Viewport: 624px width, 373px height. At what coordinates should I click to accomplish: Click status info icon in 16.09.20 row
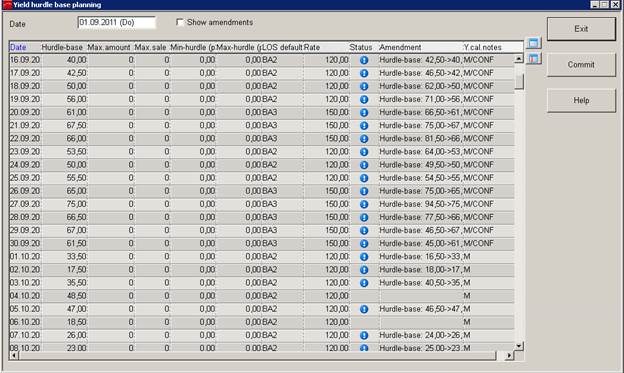coord(364,60)
